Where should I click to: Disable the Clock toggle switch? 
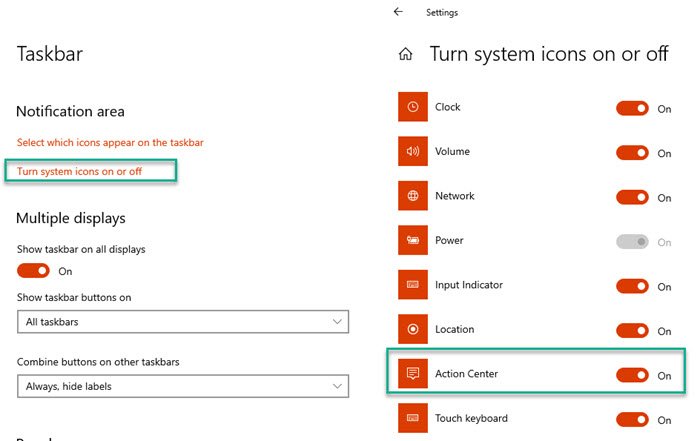pyautogui.click(x=632, y=109)
